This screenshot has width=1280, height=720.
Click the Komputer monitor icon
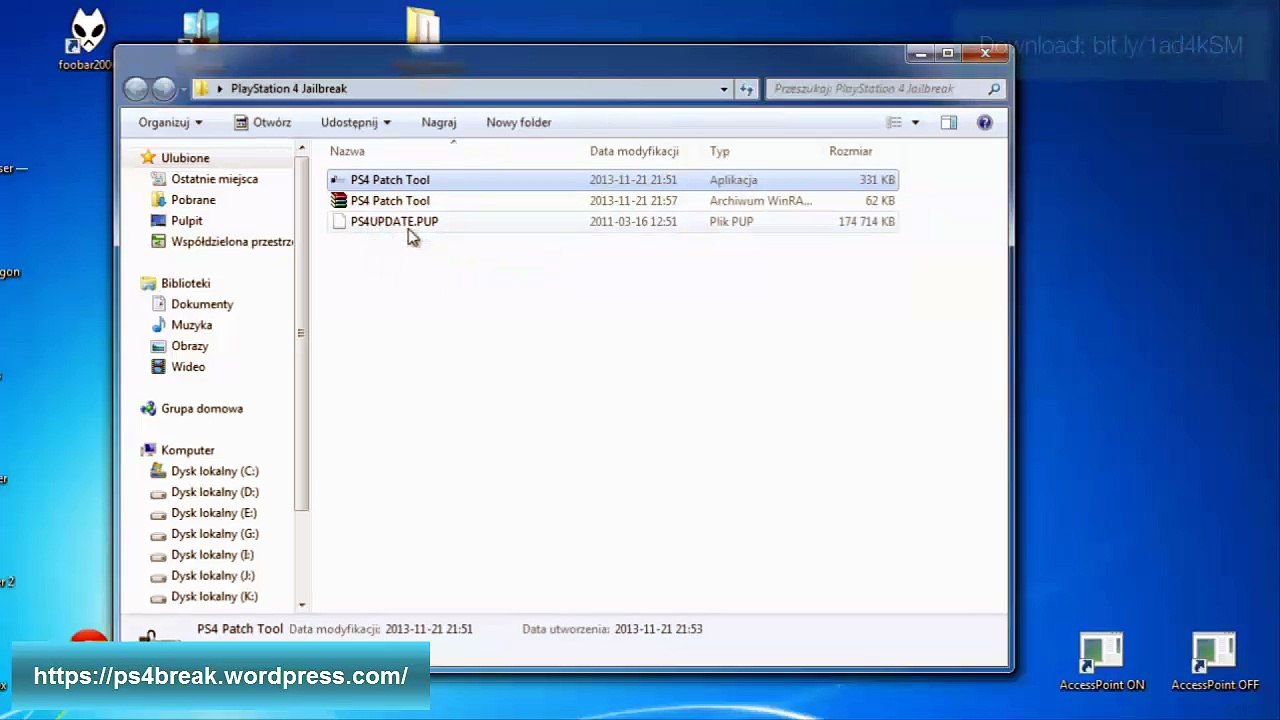point(148,451)
